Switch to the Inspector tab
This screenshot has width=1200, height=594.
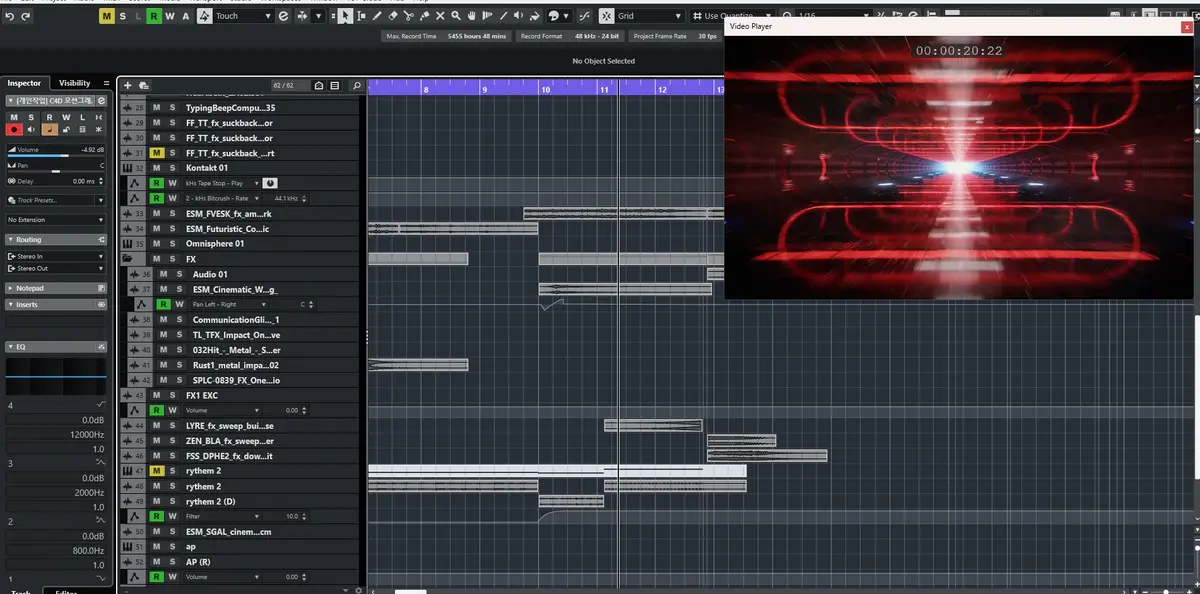pyautogui.click(x=24, y=83)
